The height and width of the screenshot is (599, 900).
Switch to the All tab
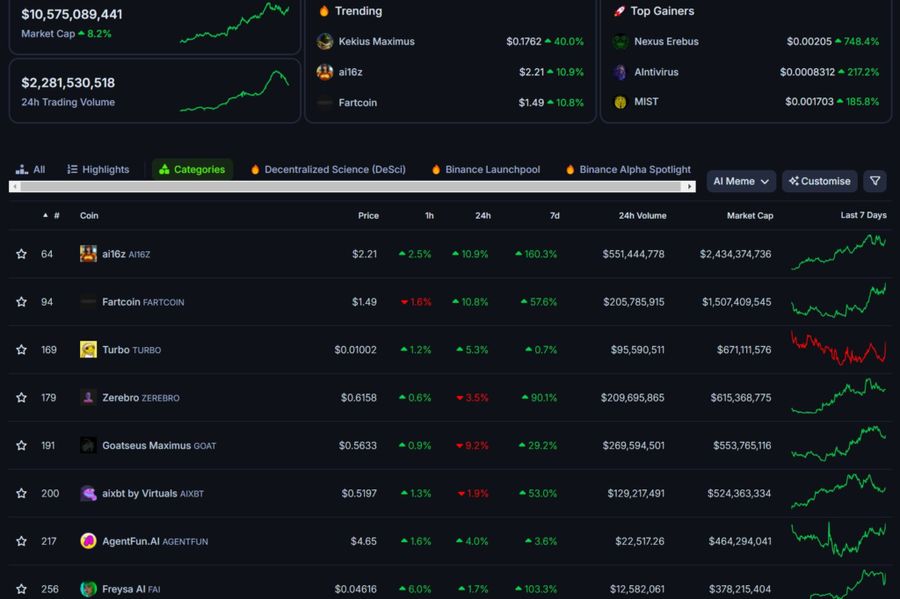tap(30, 169)
